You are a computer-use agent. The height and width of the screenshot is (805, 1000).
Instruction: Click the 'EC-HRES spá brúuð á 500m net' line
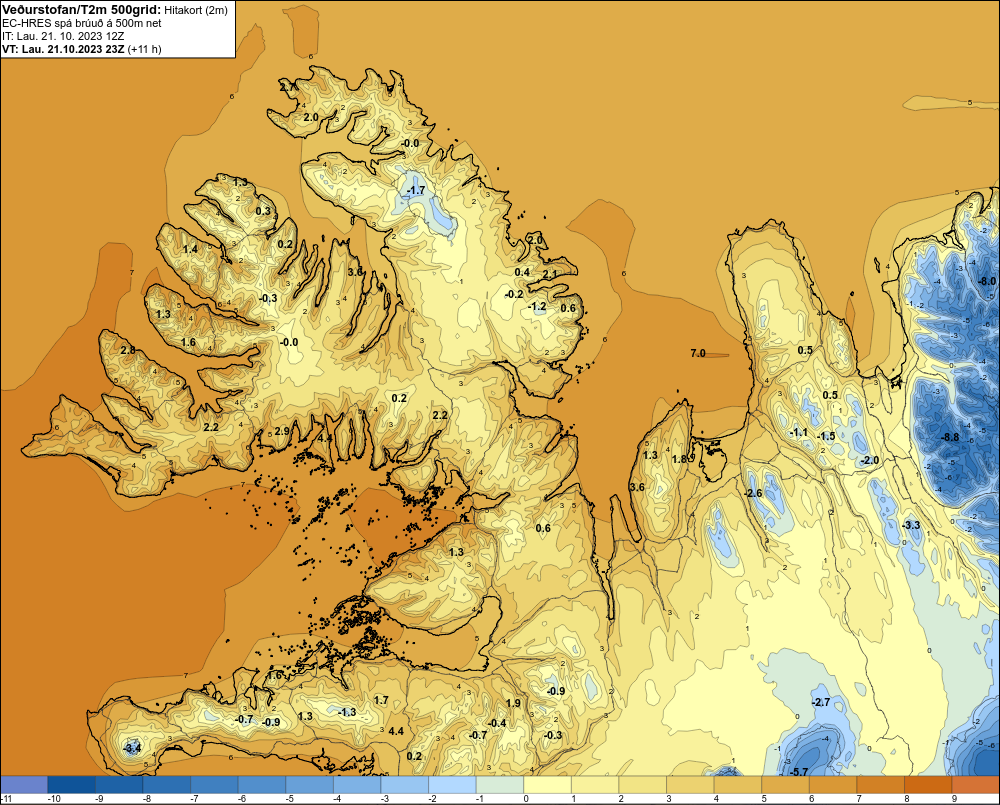pos(82,23)
